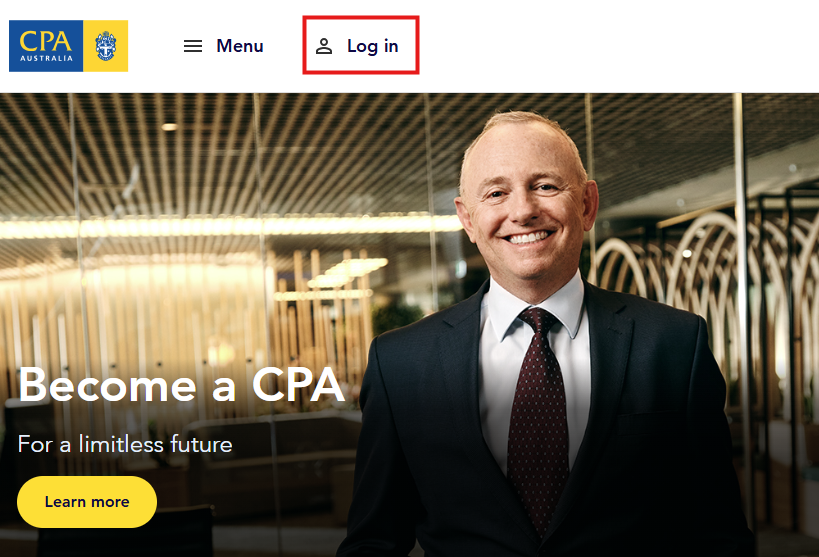The width and height of the screenshot is (819, 557).
Task: Click the user silhouette icon in header
Action: point(324,46)
